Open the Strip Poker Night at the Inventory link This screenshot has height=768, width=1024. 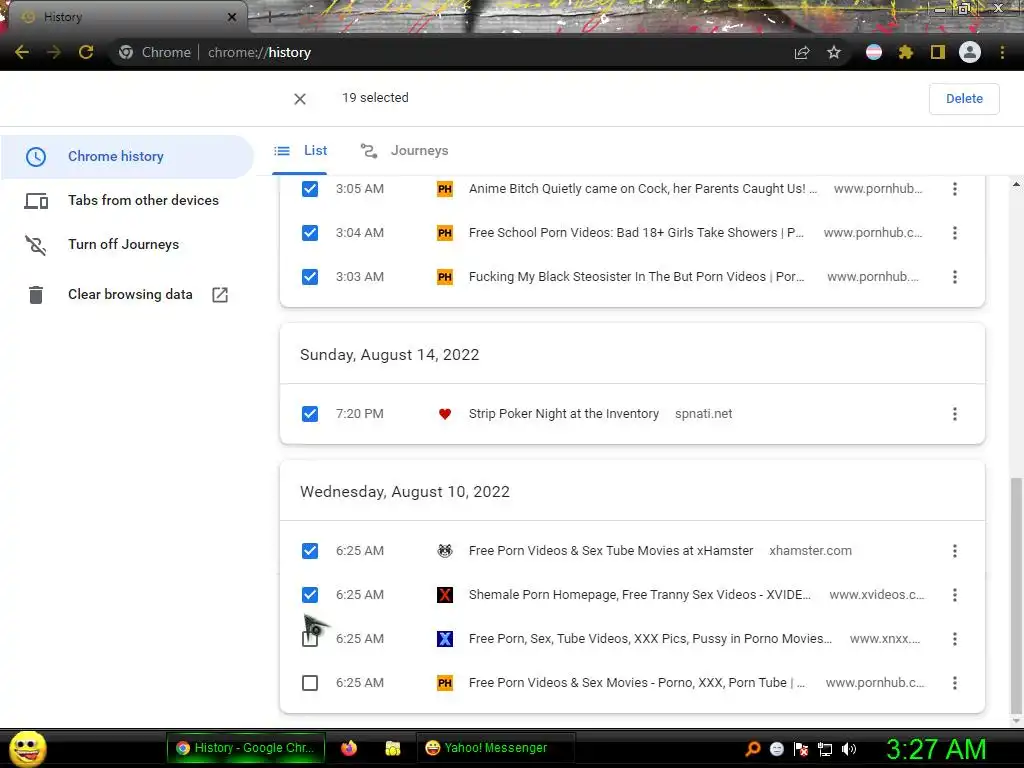(x=564, y=414)
